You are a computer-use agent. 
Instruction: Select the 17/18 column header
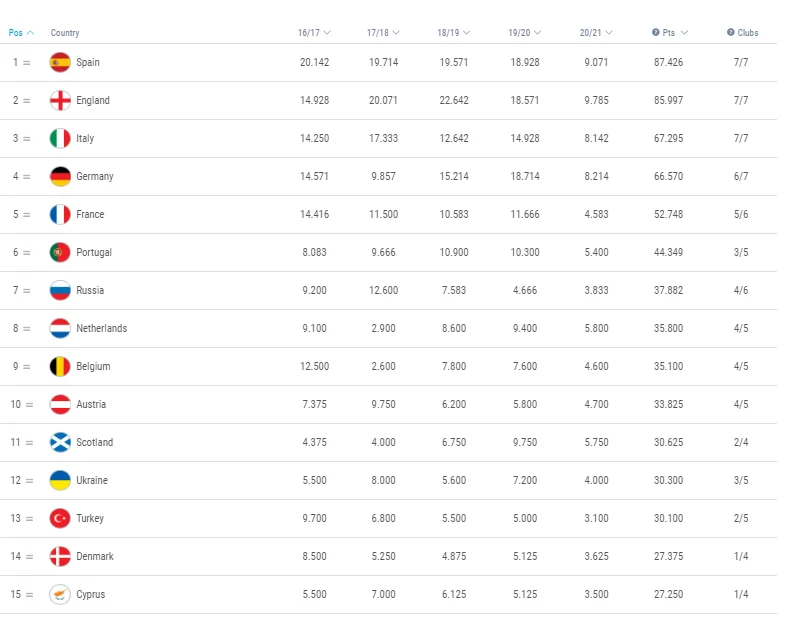click(383, 33)
